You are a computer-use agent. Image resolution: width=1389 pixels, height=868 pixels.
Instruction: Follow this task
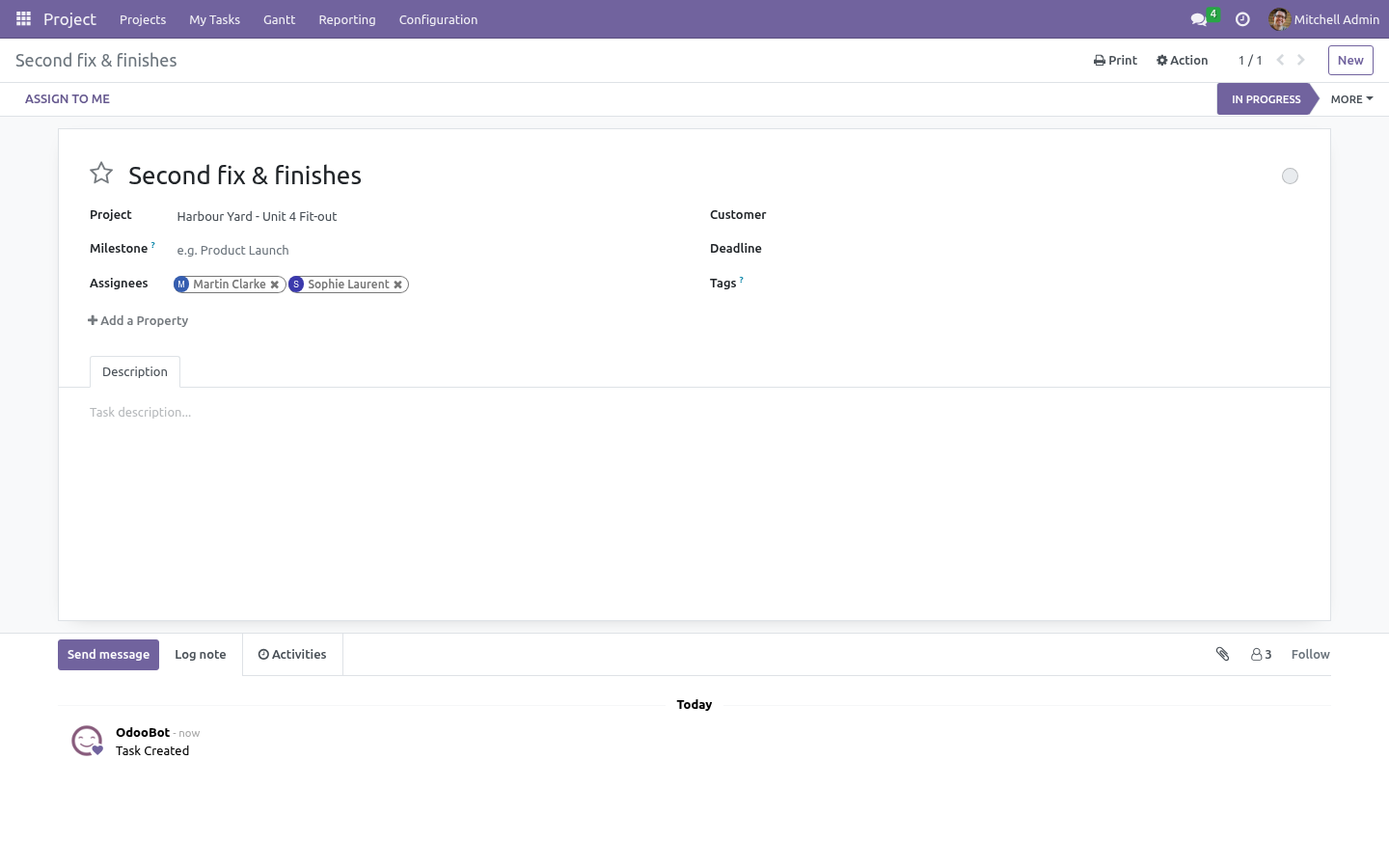coord(1310,654)
